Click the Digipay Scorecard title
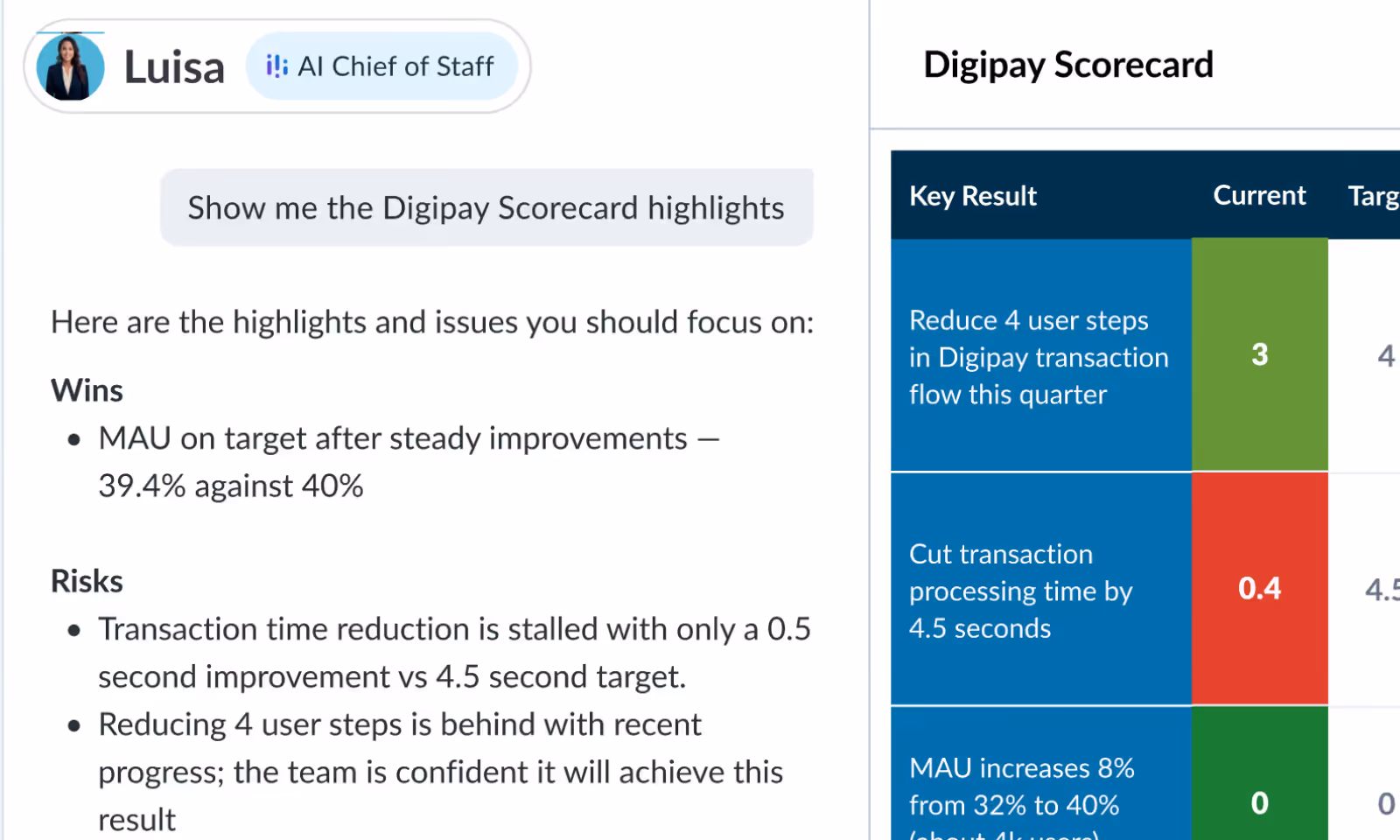Viewport: 1400px width, 840px height. tap(1068, 64)
